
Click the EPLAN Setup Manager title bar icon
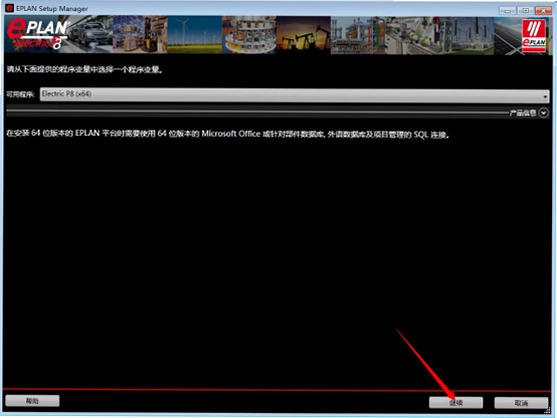9,8
